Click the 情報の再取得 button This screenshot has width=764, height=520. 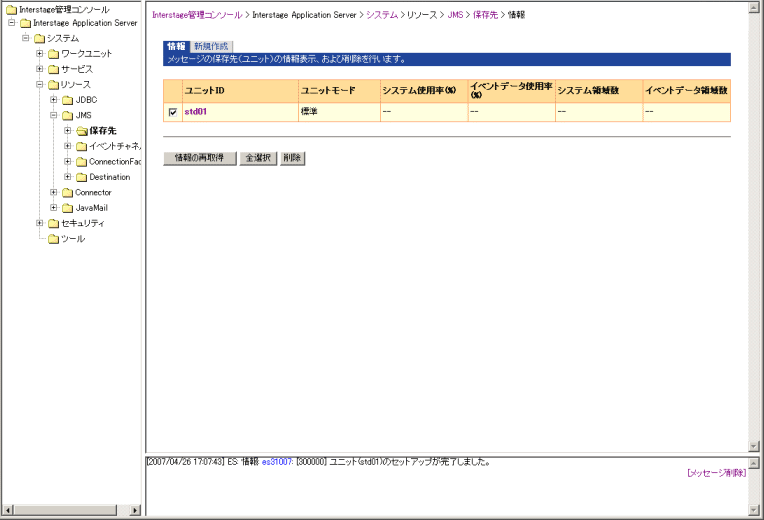coord(200,158)
